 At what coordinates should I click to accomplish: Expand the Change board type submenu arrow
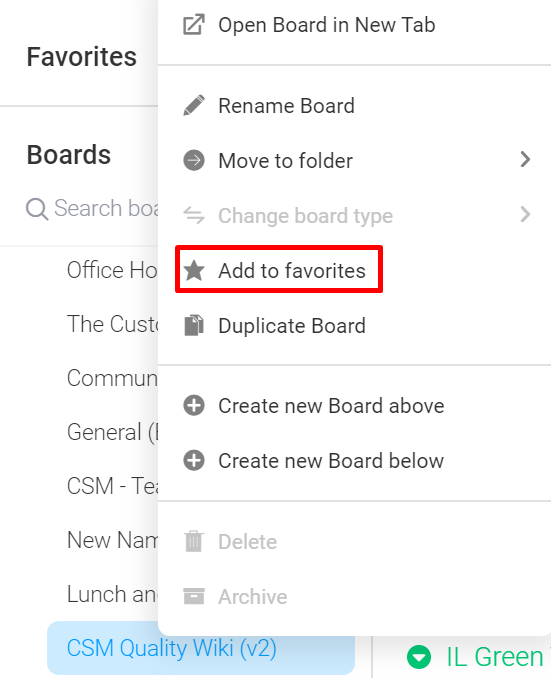pos(525,214)
